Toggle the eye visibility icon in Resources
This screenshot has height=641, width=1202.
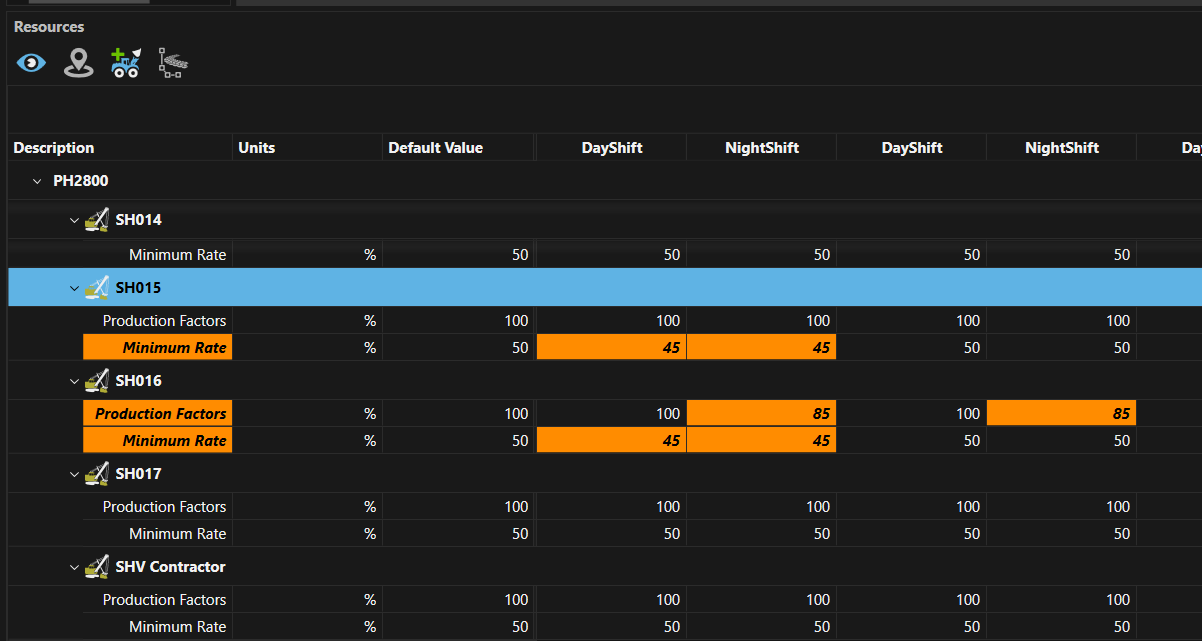click(x=31, y=64)
